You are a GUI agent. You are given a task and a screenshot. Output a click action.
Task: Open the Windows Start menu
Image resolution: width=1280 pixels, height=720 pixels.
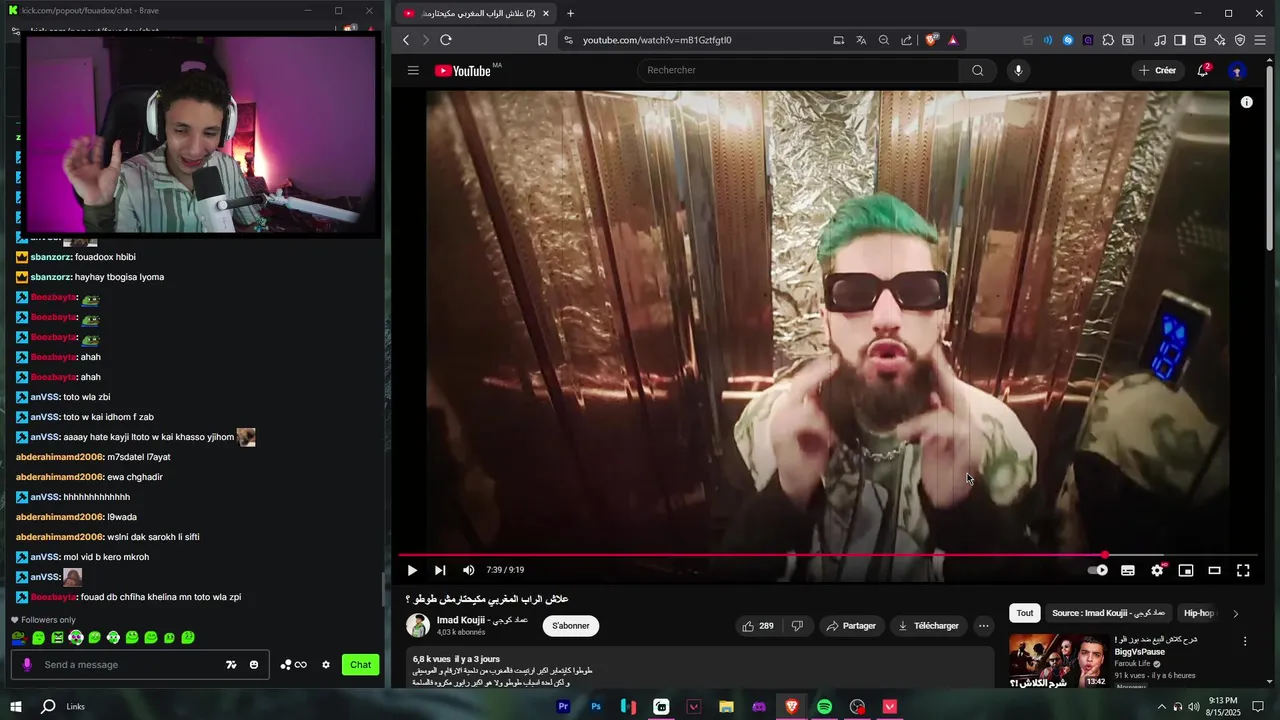pos(16,707)
